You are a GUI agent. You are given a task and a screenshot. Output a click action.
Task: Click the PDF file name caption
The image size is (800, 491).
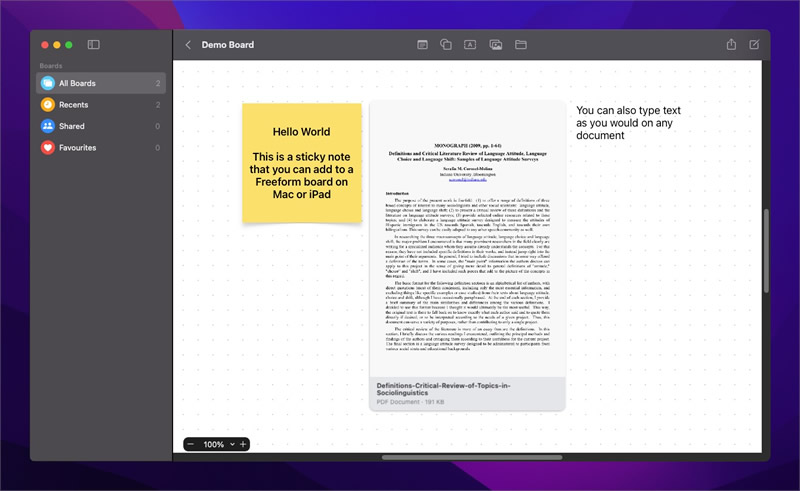(x=443, y=389)
